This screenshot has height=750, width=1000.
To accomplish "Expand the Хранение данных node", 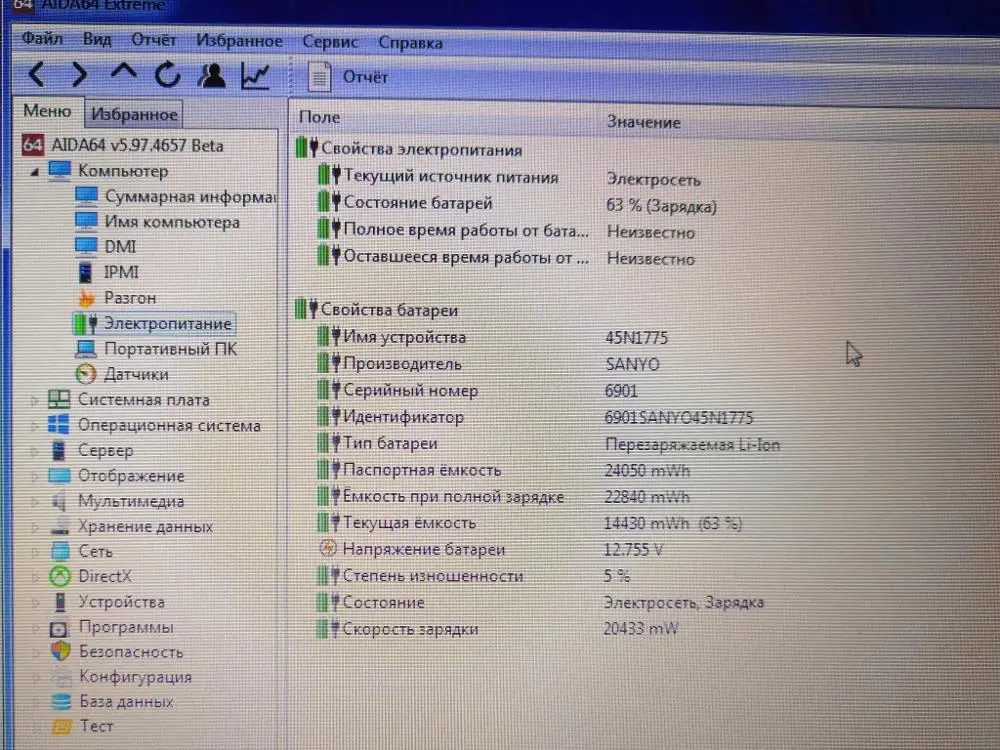I will pos(34,527).
